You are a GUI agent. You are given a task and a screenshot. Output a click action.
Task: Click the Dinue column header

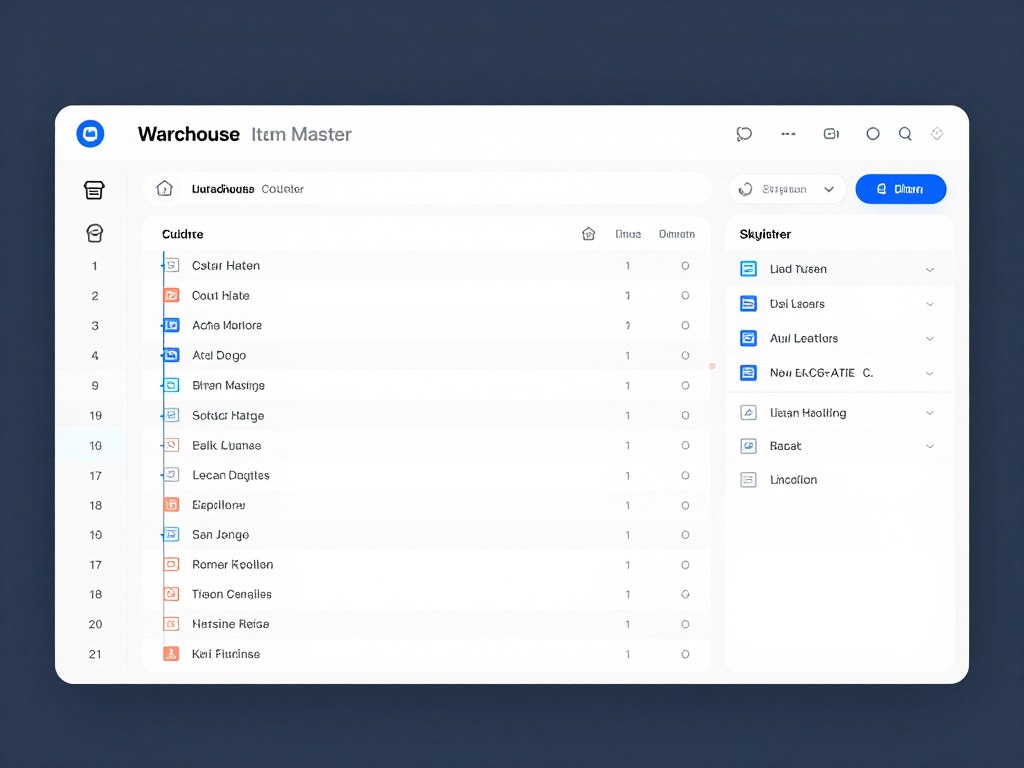[x=628, y=233]
